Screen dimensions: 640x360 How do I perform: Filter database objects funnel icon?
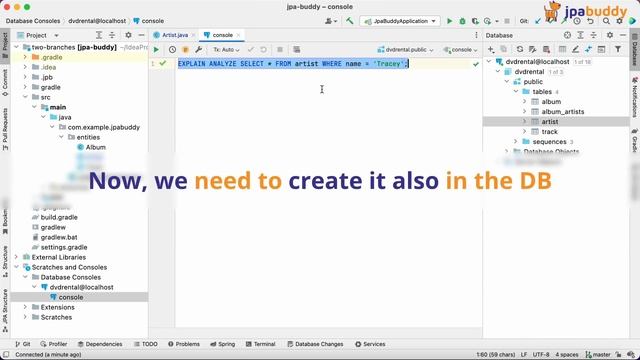click(618, 49)
